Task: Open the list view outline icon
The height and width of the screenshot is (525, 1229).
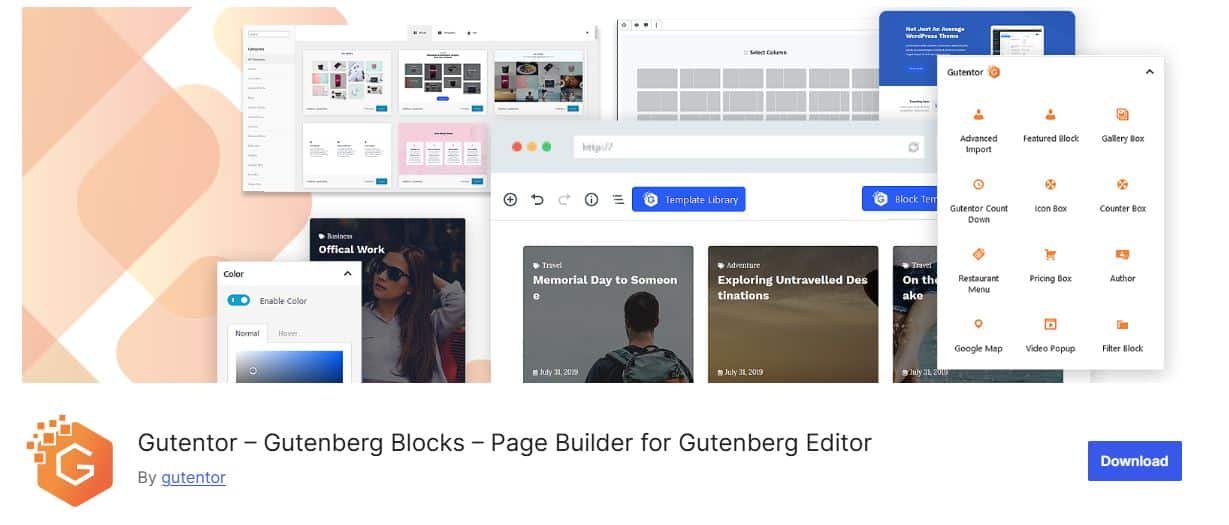Action: 618,200
